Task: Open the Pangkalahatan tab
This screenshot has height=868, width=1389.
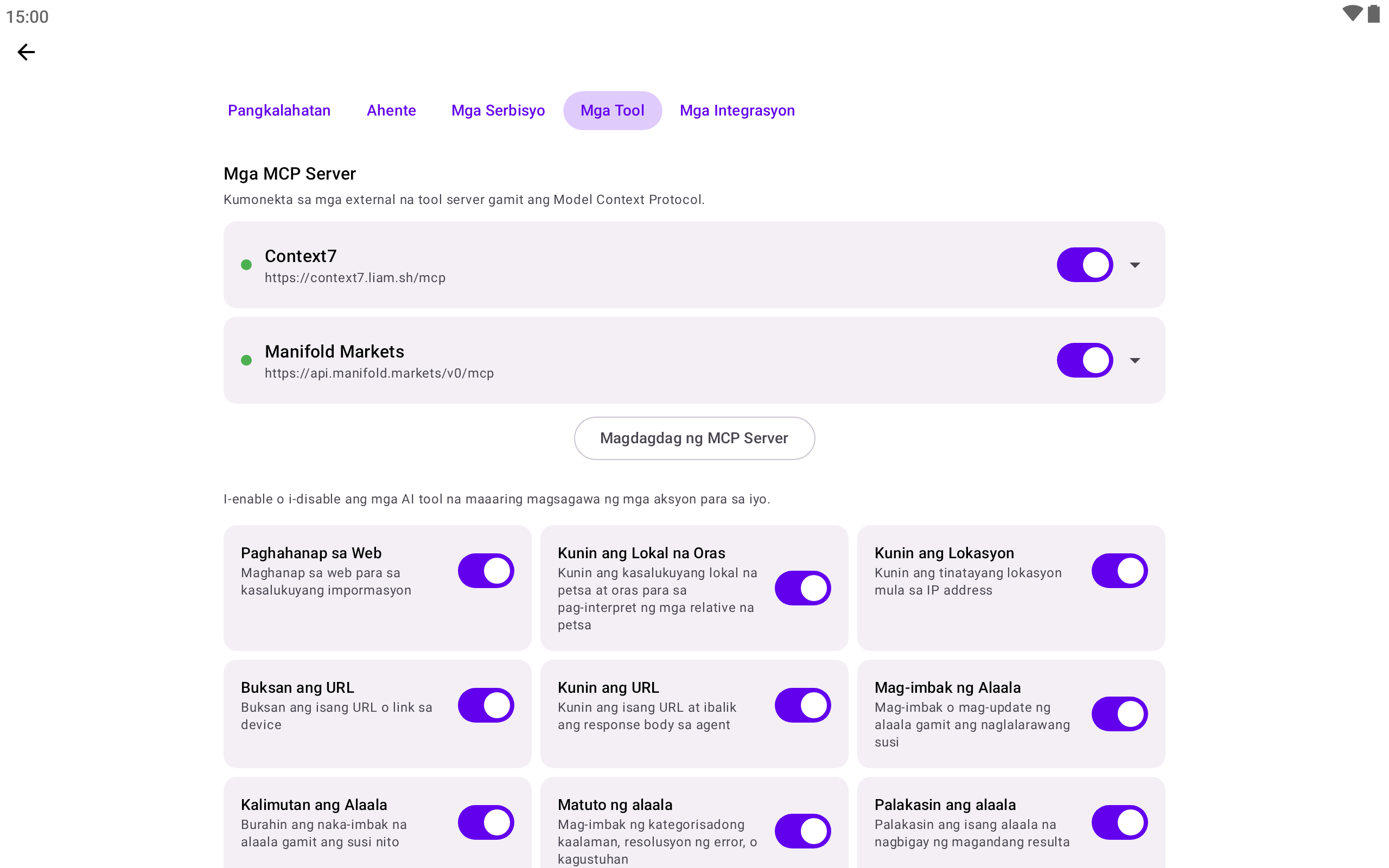Action: (x=279, y=110)
